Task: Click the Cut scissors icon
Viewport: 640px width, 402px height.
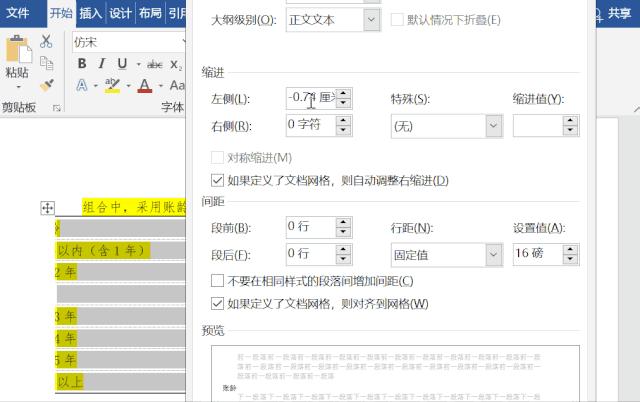Action: pos(46,41)
